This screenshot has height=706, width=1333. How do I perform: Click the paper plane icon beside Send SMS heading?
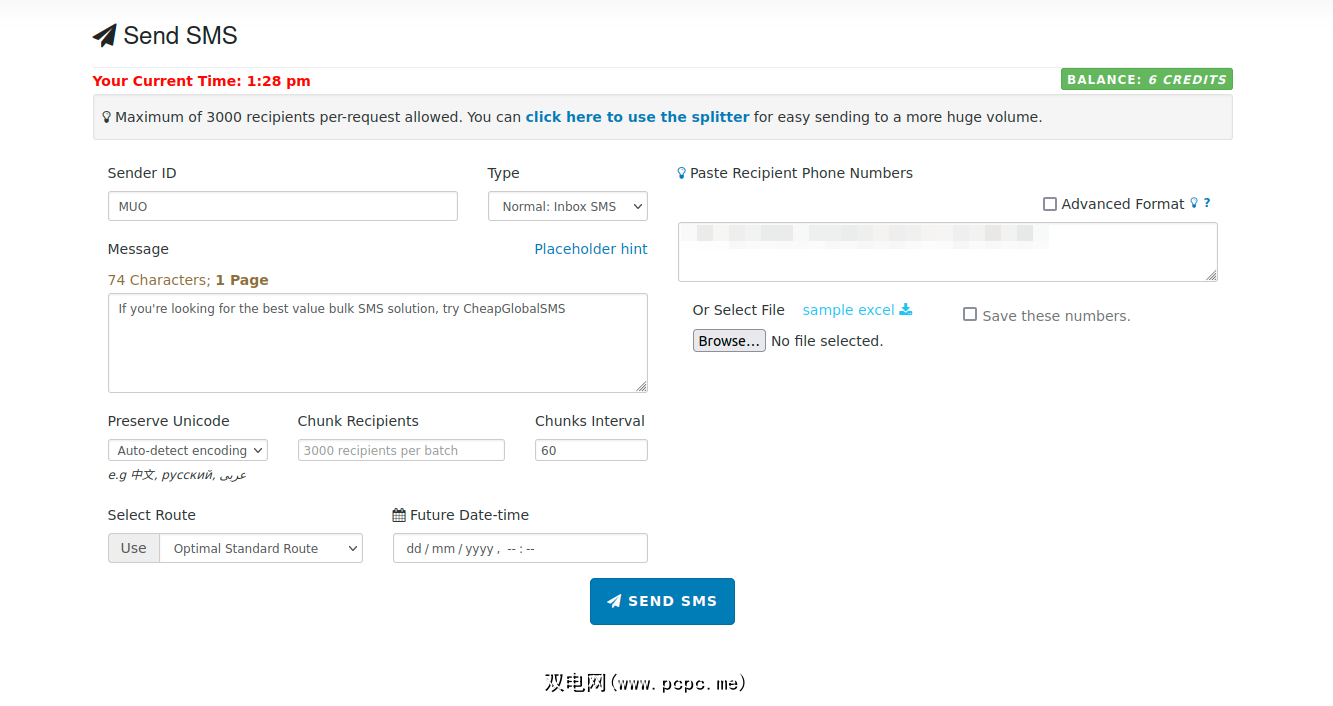(x=105, y=36)
